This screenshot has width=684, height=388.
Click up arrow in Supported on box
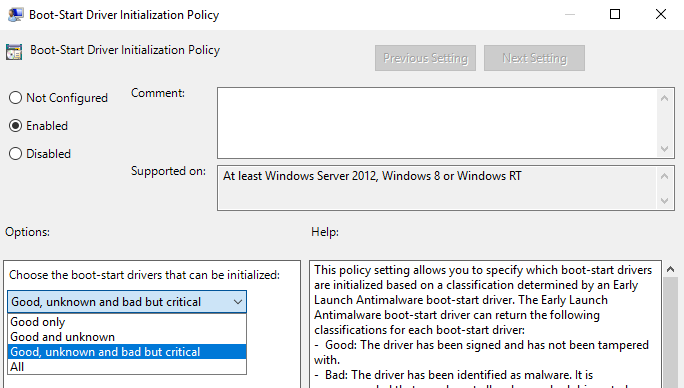tap(664, 176)
